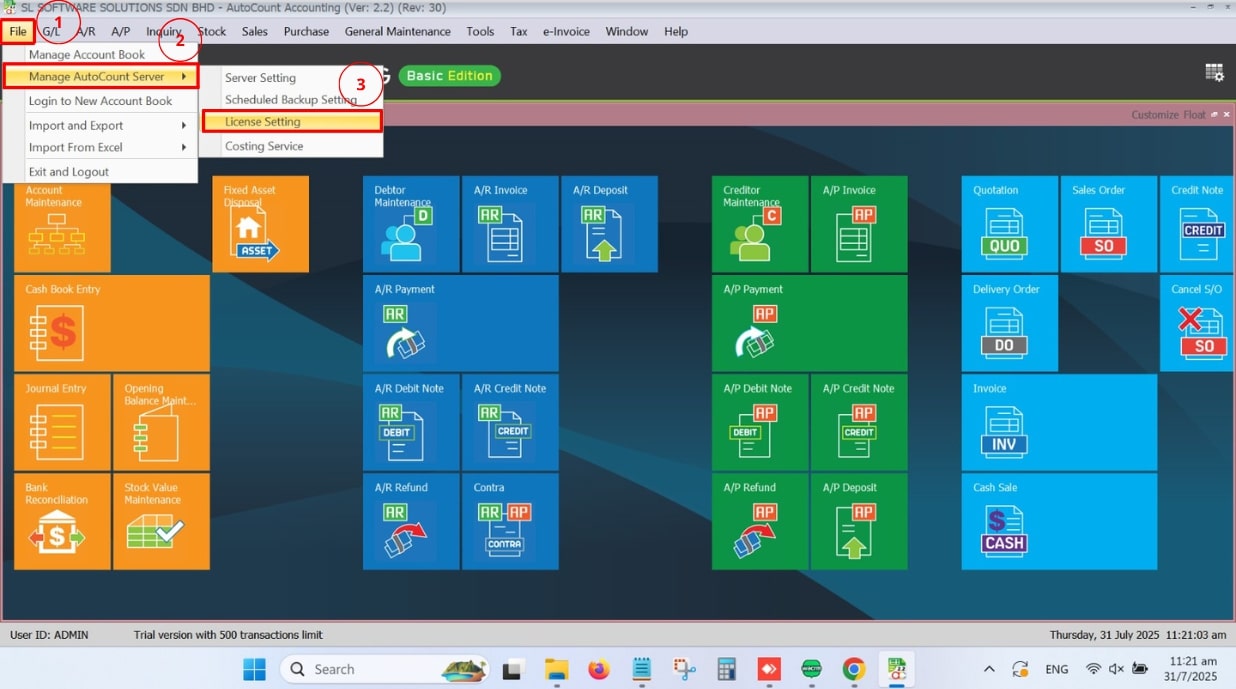The width and height of the screenshot is (1236, 689).
Task: Open the A/P Payment tile
Action: pyautogui.click(x=809, y=323)
